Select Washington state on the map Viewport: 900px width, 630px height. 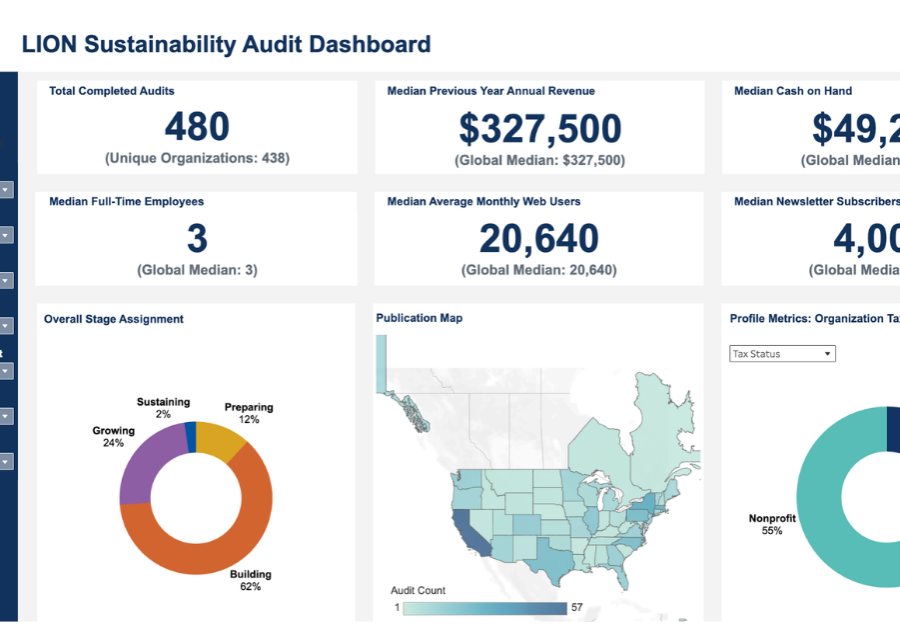468,481
